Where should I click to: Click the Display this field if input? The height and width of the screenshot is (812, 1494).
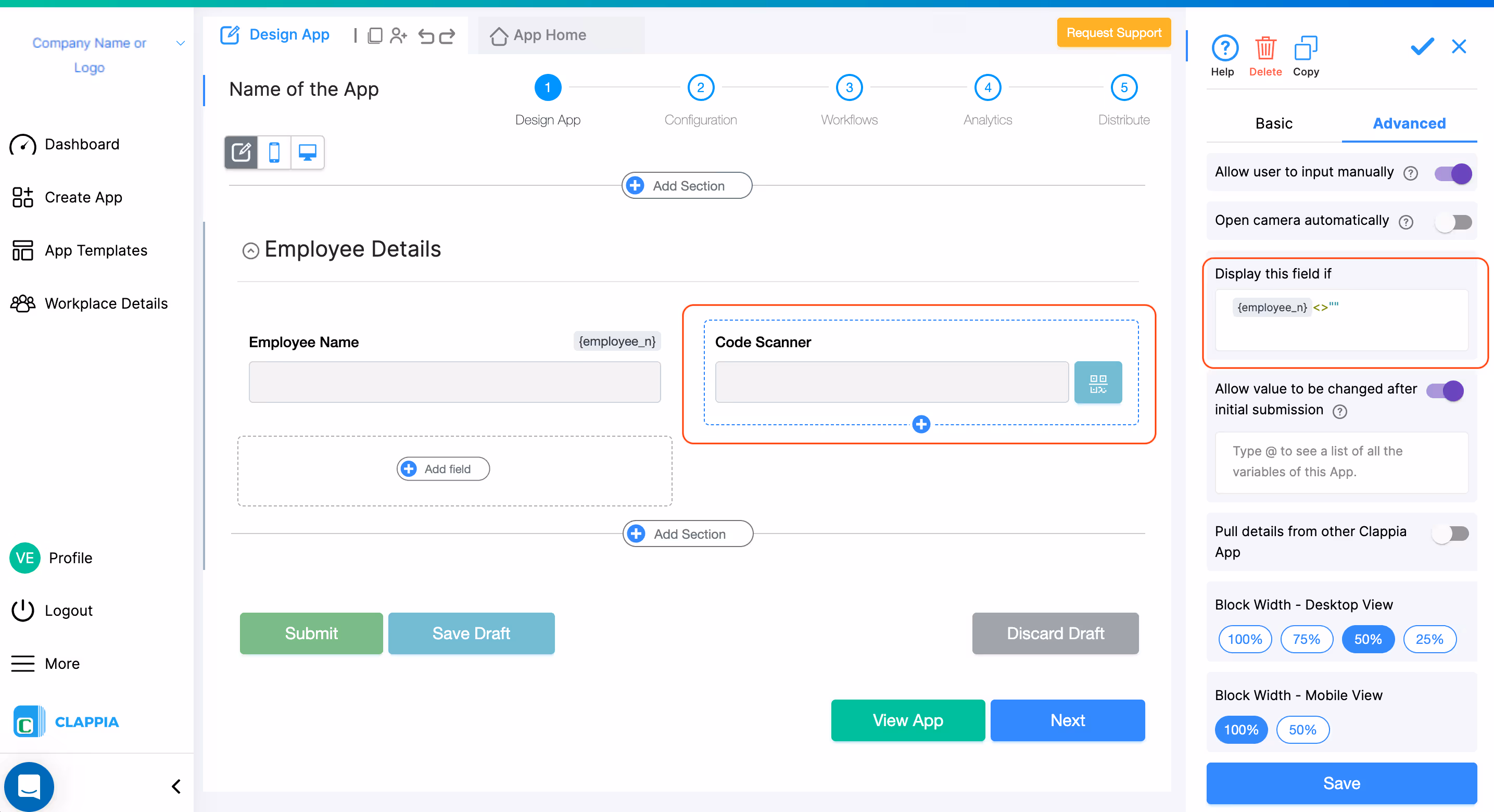point(1341,320)
